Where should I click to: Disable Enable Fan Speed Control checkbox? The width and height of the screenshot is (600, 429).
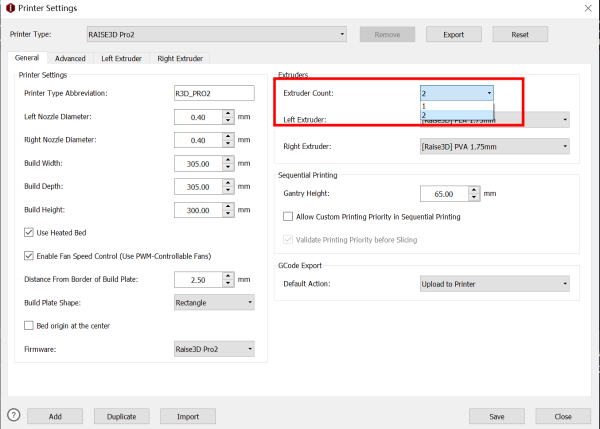pos(28,255)
